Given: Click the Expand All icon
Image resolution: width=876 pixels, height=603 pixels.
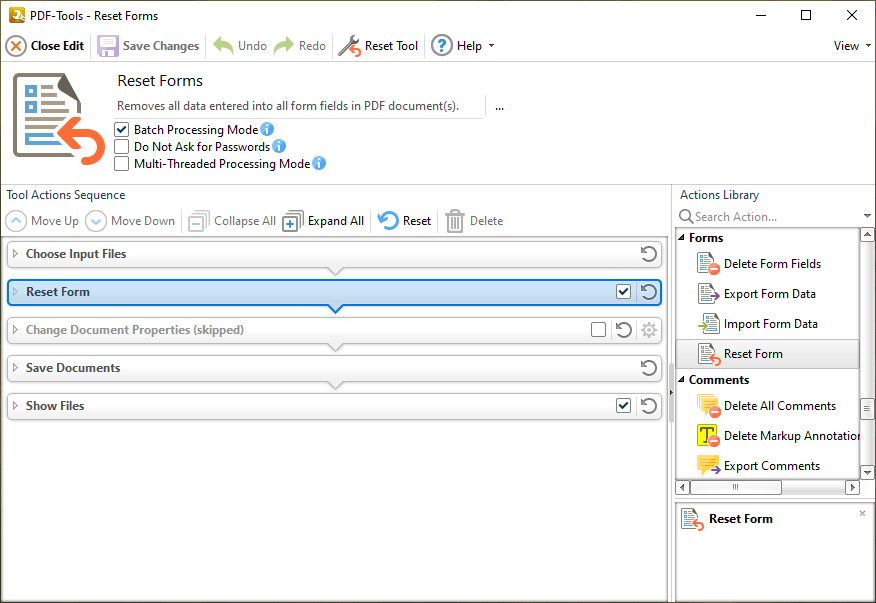Looking at the screenshot, I should [x=292, y=221].
